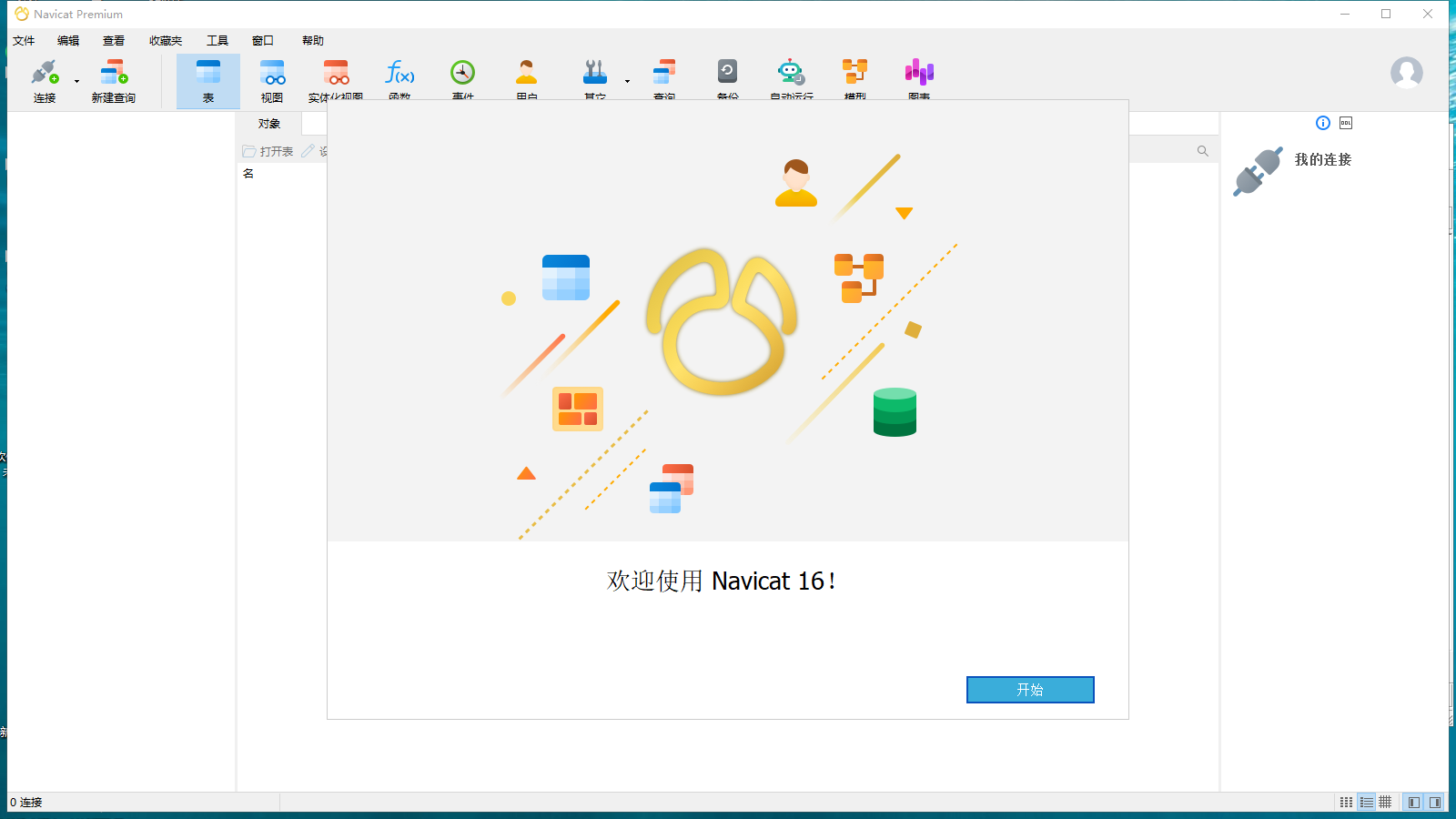Expand the 其它 dropdown arrow
Viewport: 1456px width, 819px height.
coord(627,82)
